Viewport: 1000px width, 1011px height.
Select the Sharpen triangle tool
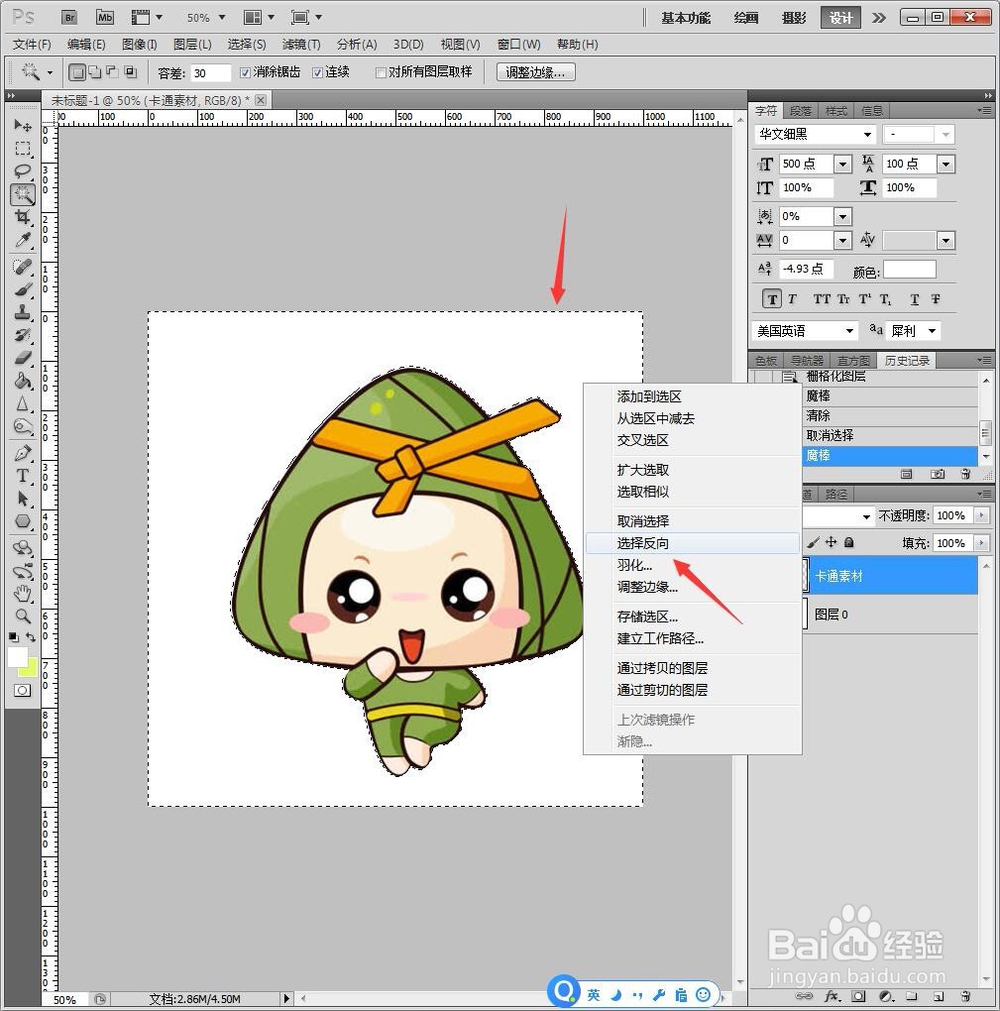pyautogui.click(x=23, y=404)
